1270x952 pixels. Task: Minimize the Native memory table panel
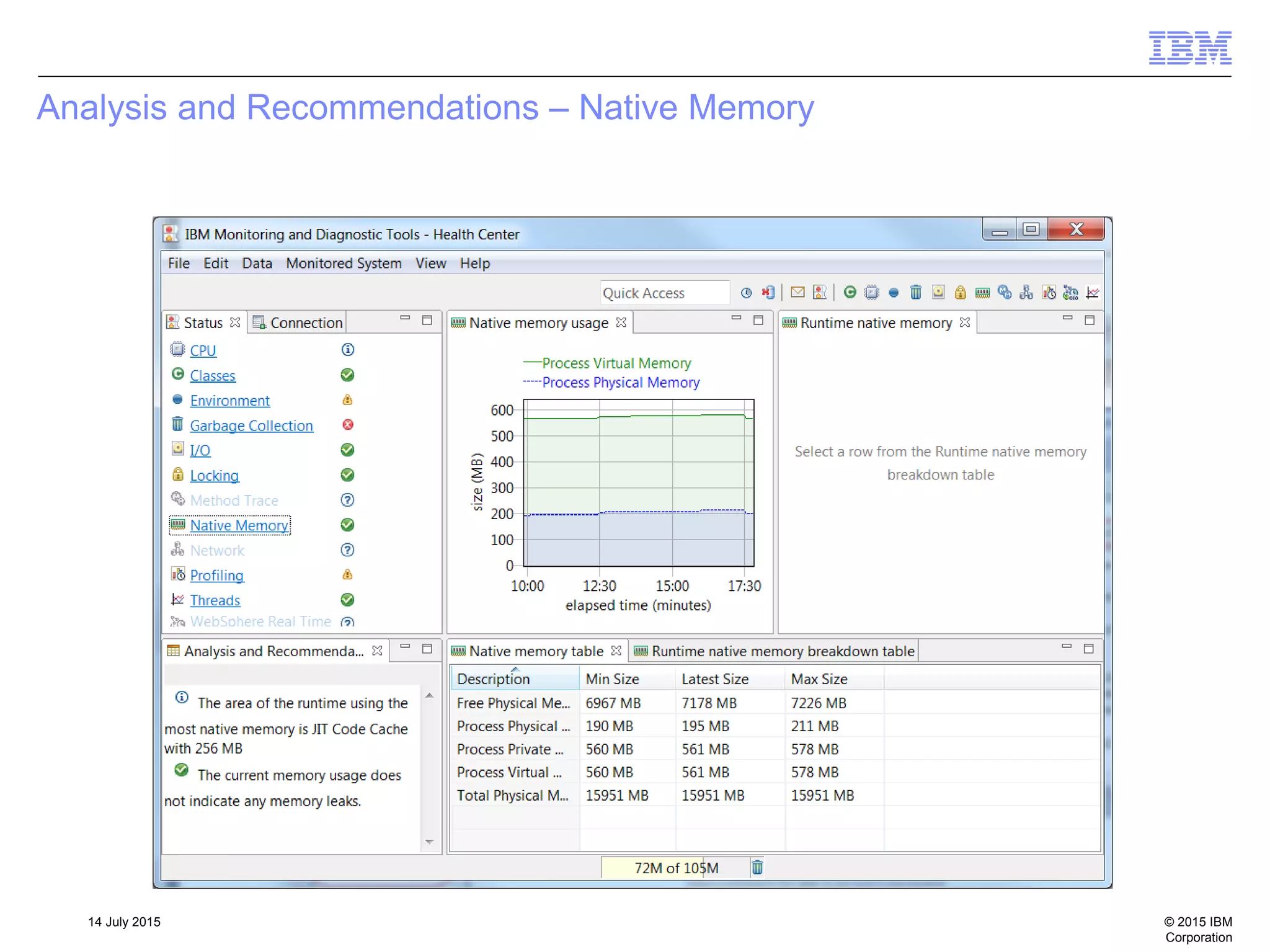coord(1067,646)
